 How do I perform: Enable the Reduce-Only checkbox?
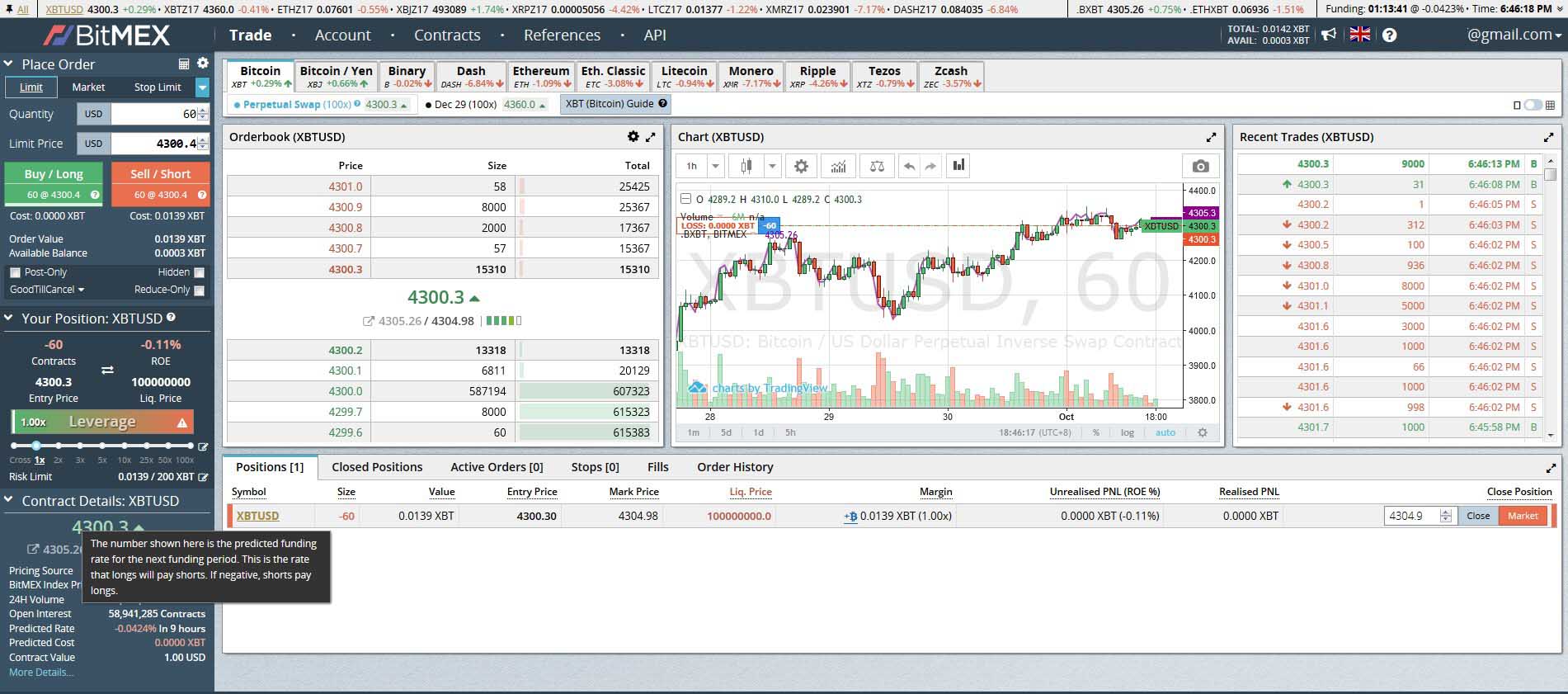point(199,290)
